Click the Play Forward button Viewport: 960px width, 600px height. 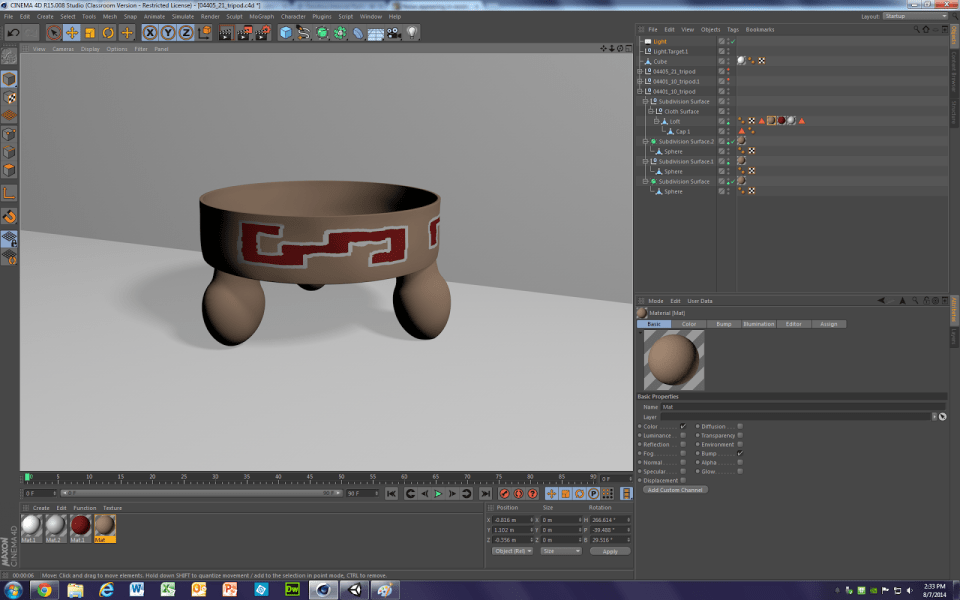click(438, 493)
